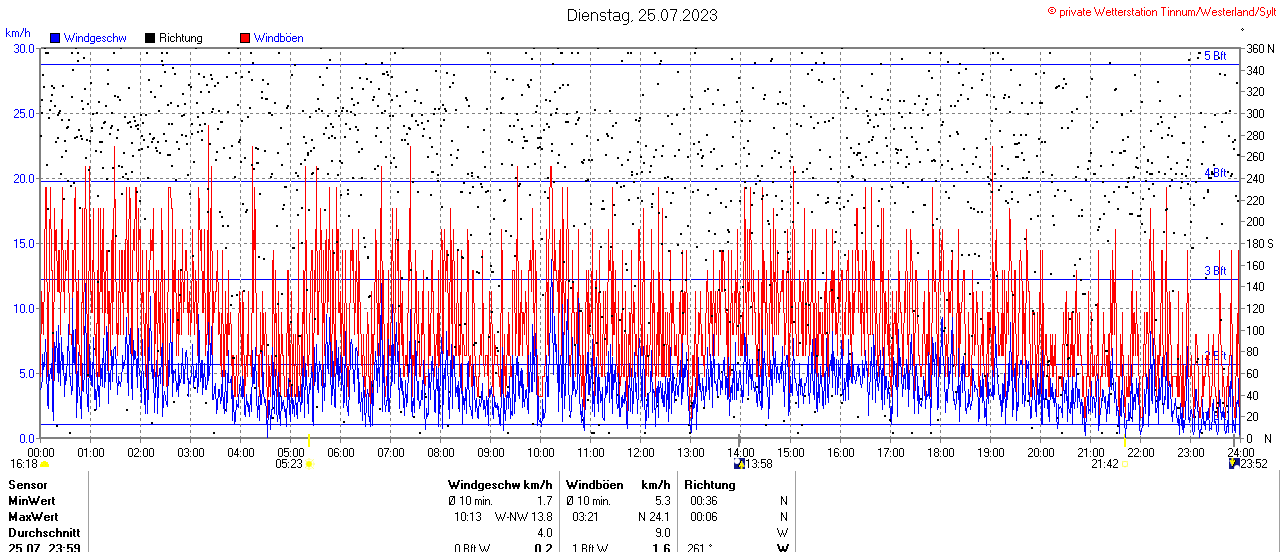Click the 03:00 time axis label
This screenshot has height=552, width=1280.
[191, 452]
